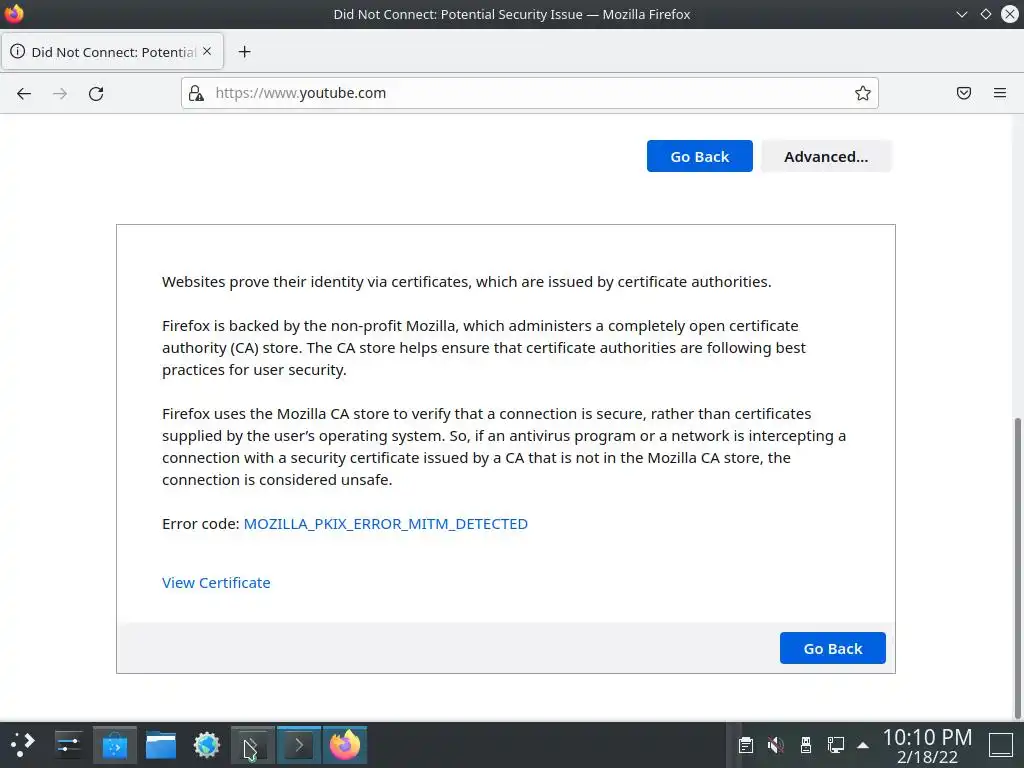Screen dimensions: 1024x768
Task: Open the settings sliders taskbar icon
Action: 69,744
